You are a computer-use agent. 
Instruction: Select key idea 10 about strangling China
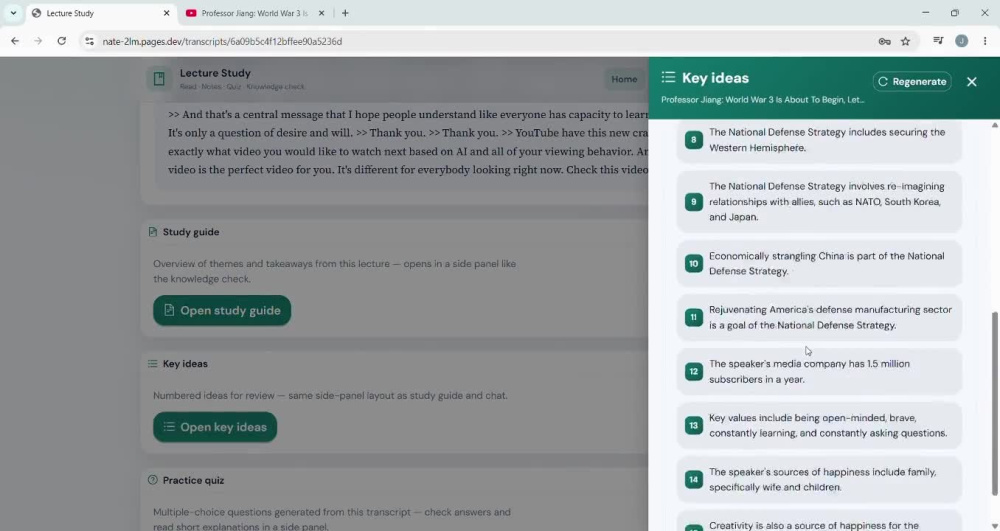tap(819, 264)
